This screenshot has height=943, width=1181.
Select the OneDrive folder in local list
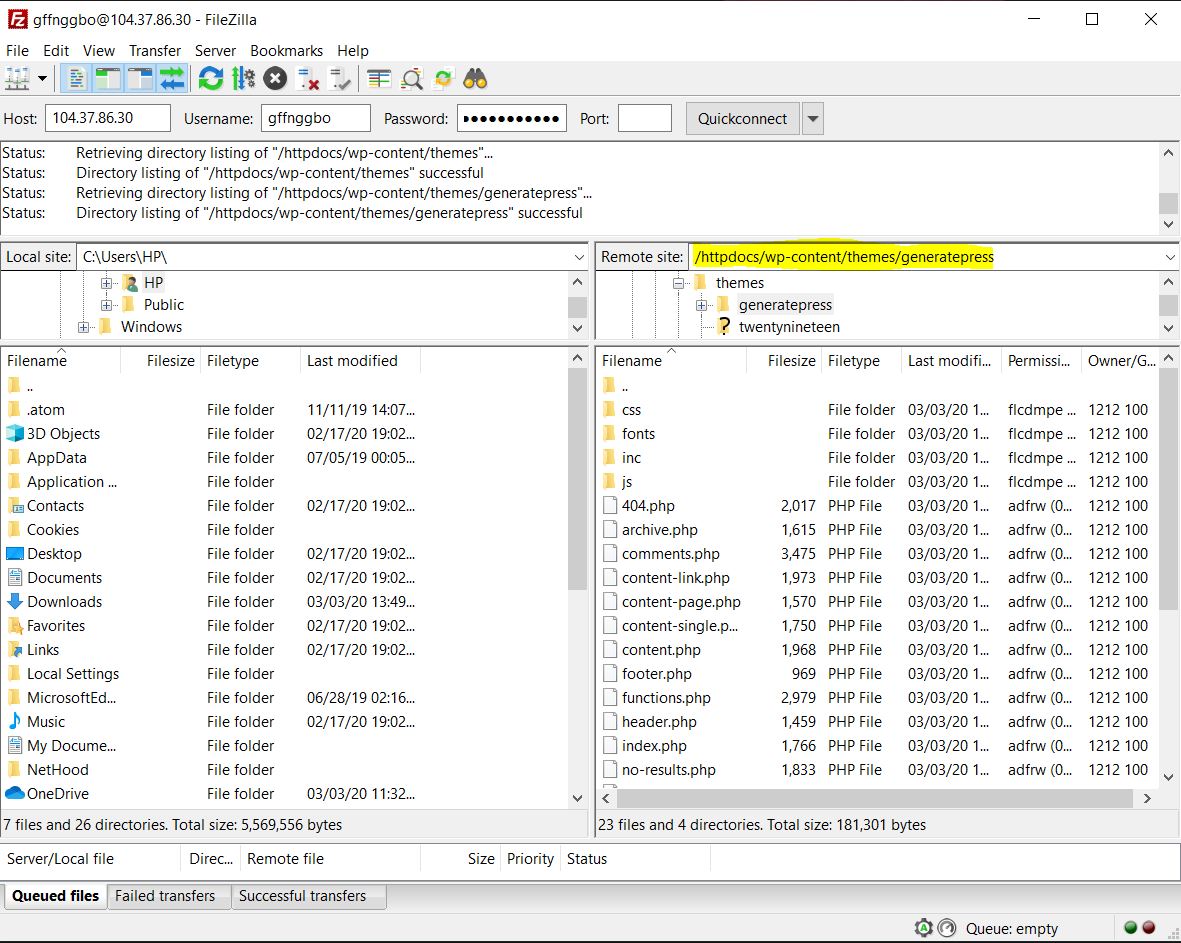point(58,794)
